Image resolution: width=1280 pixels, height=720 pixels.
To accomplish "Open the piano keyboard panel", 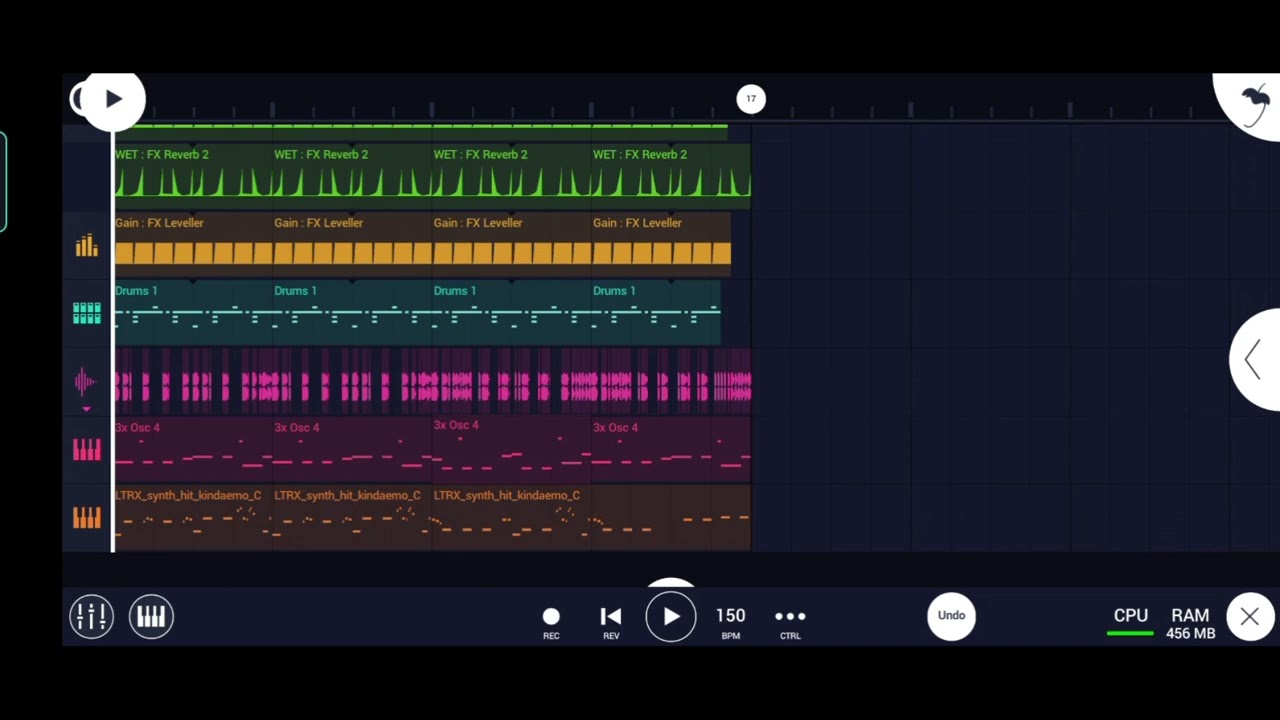I will [151, 616].
